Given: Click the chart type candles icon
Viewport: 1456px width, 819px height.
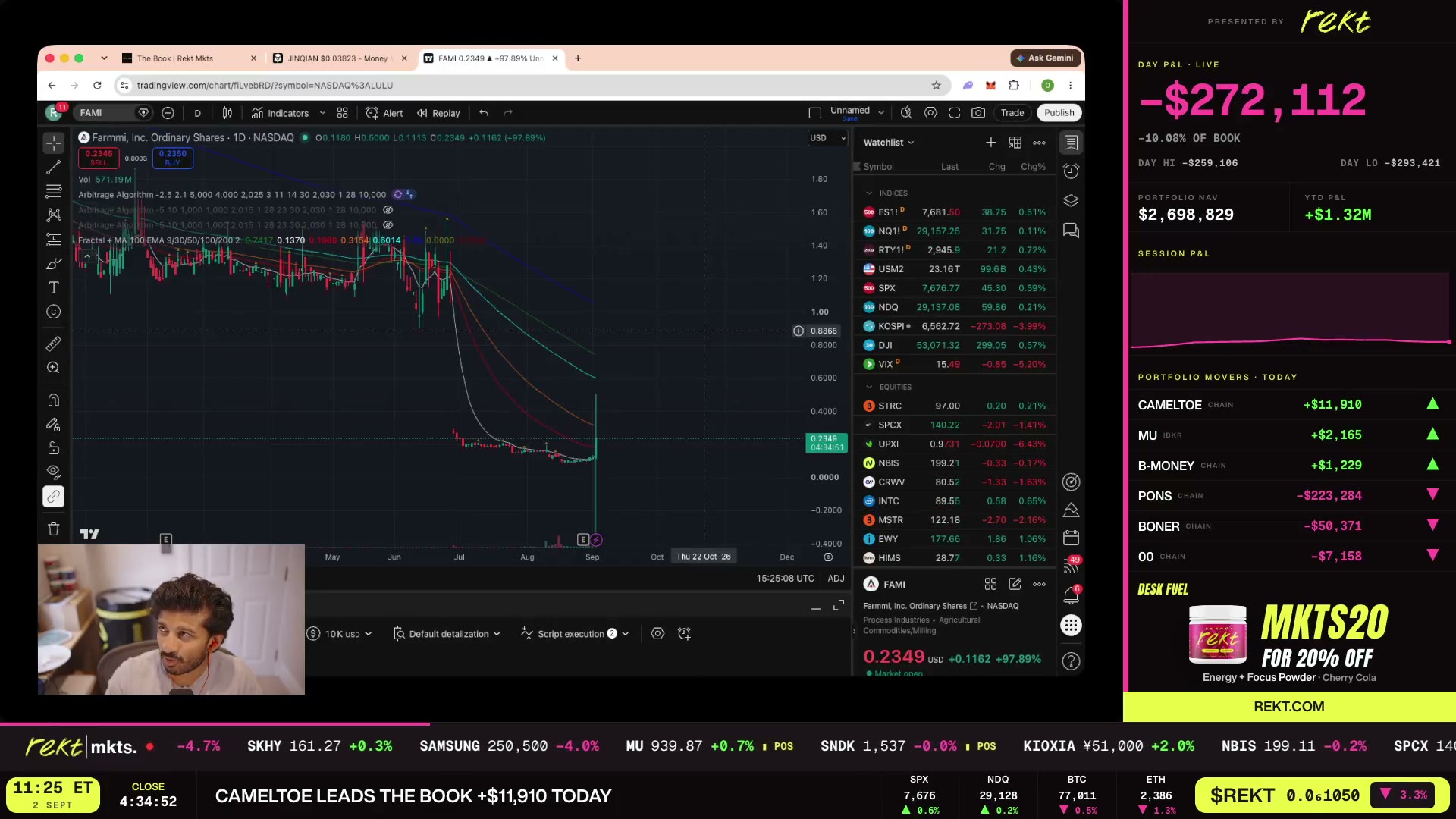Looking at the screenshot, I should point(227,113).
